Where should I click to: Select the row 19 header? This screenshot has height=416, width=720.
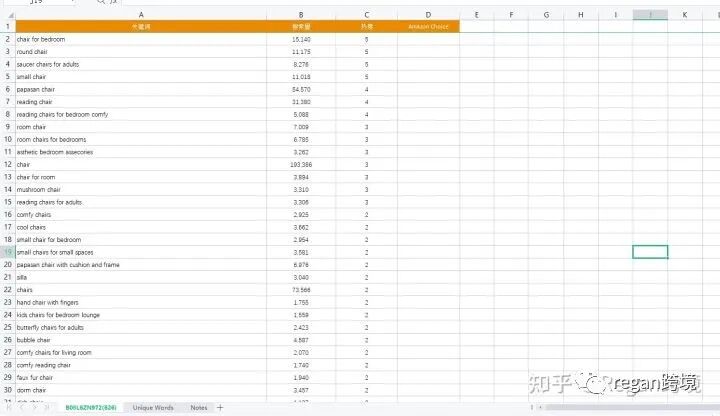(x=8, y=252)
